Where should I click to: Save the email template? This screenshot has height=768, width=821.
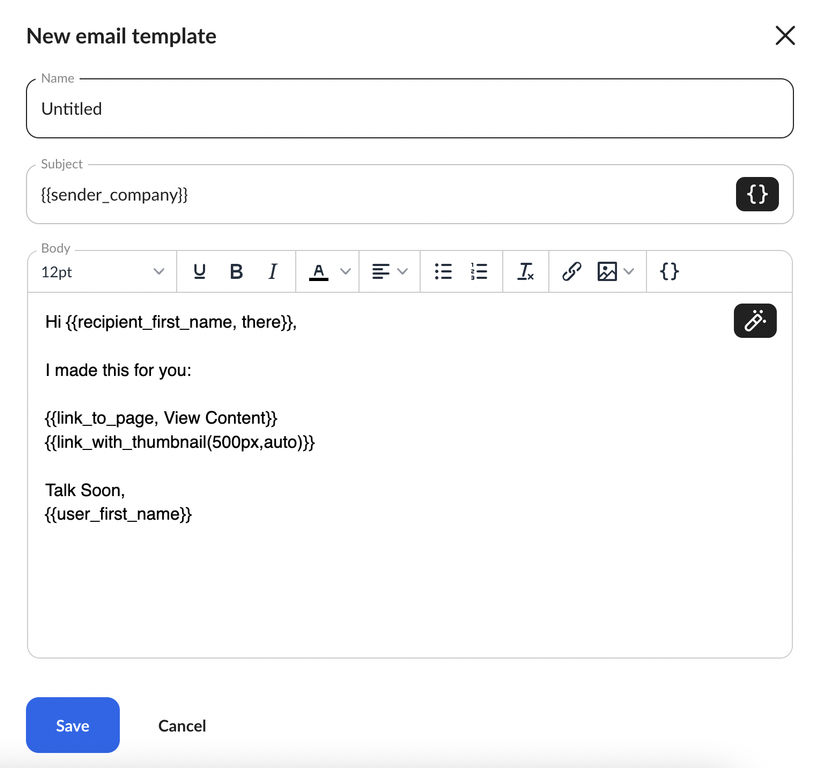click(73, 725)
